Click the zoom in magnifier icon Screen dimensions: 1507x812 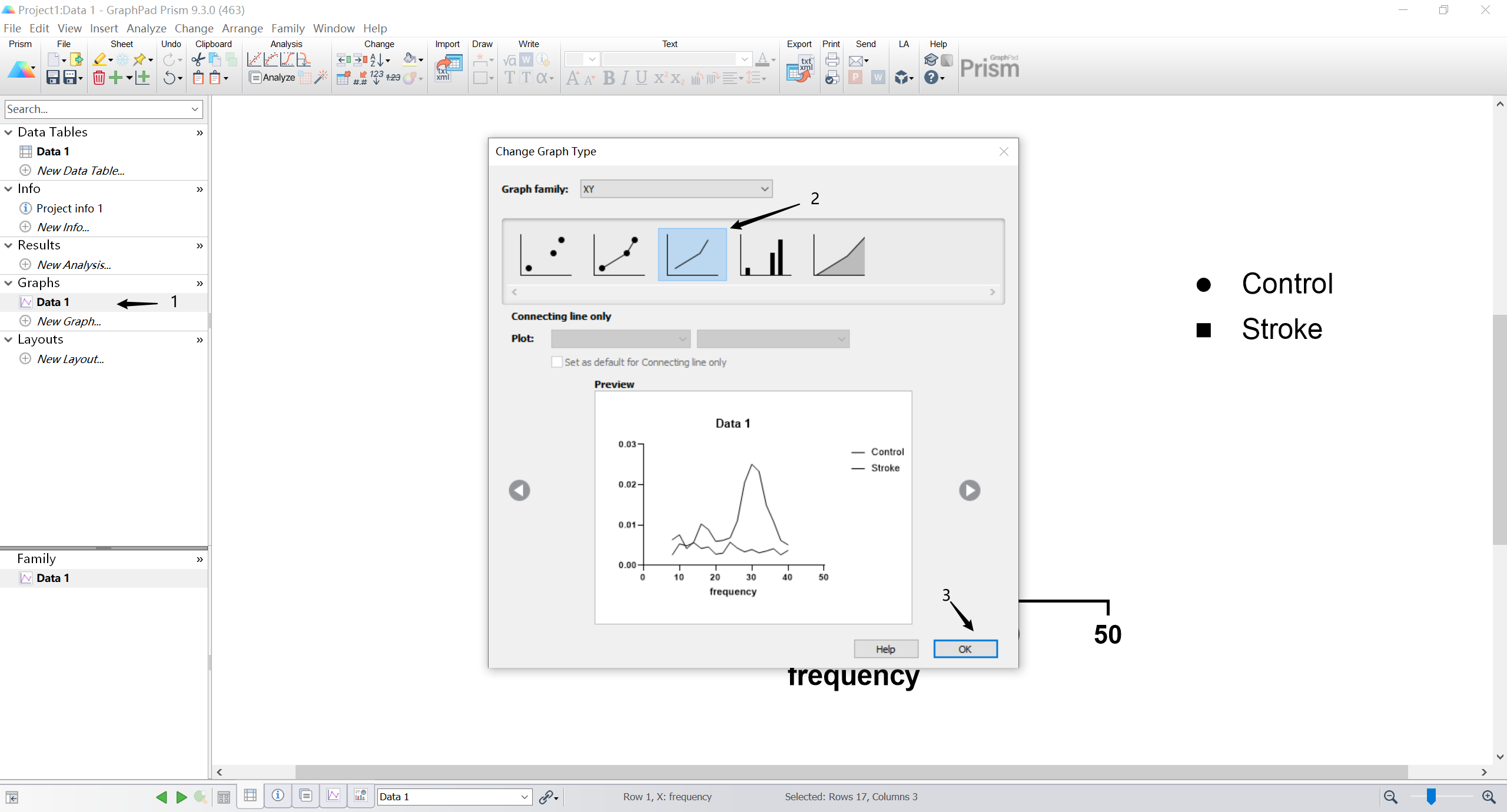pyautogui.click(x=1489, y=797)
